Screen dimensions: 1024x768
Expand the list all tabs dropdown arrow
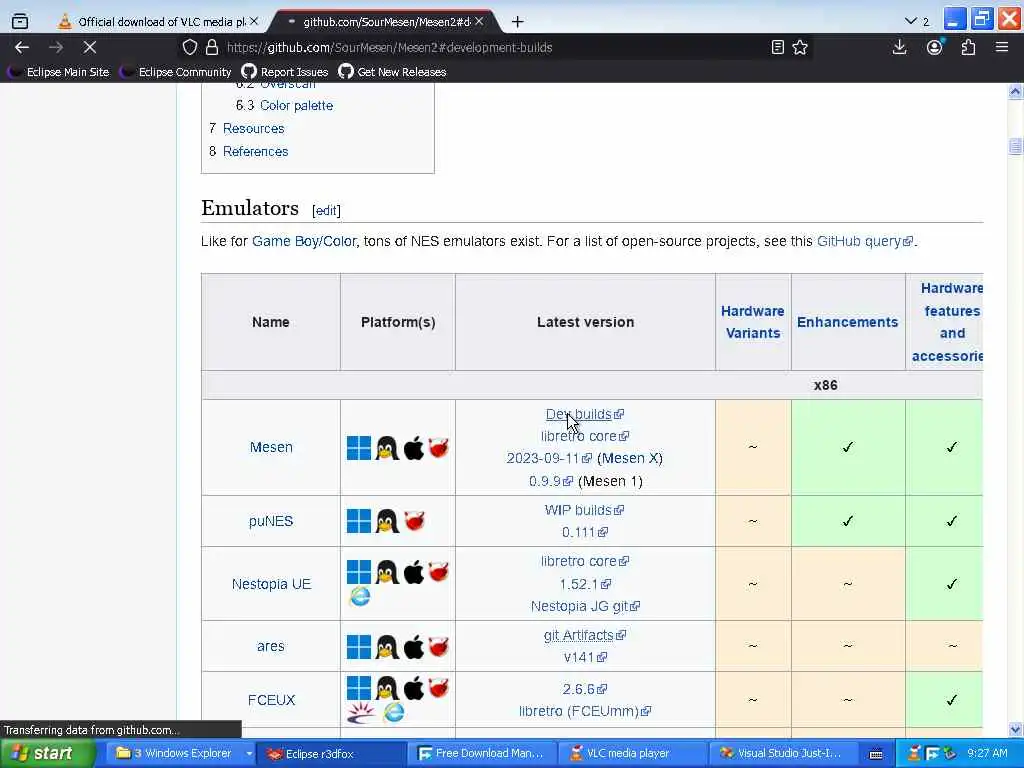911,22
